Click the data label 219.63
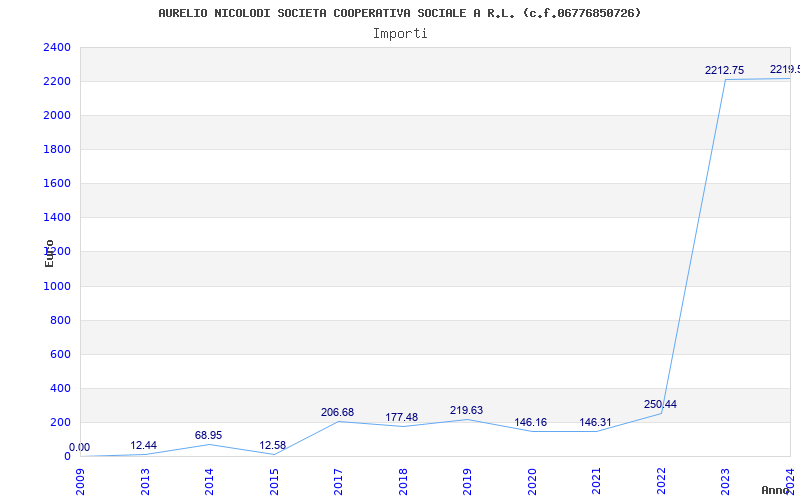Image resolution: width=800 pixels, height=500 pixels. [x=466, y=410]
